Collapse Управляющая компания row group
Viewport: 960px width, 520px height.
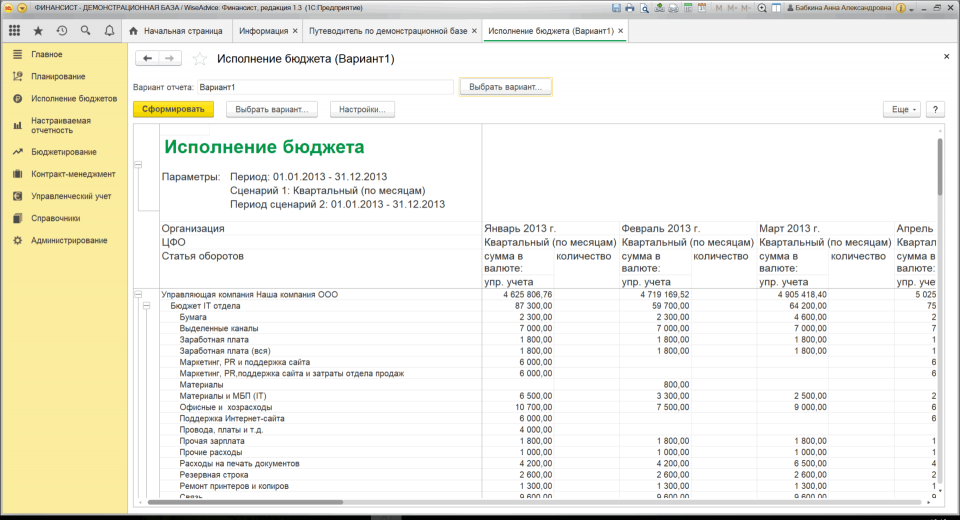coord(138,294)
